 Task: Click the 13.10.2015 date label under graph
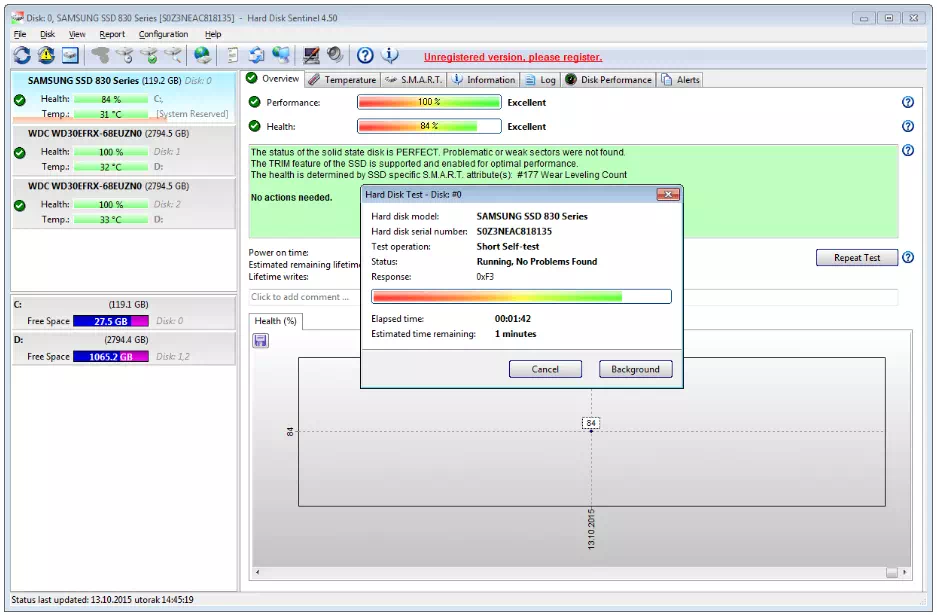click(x=591, y=529)
